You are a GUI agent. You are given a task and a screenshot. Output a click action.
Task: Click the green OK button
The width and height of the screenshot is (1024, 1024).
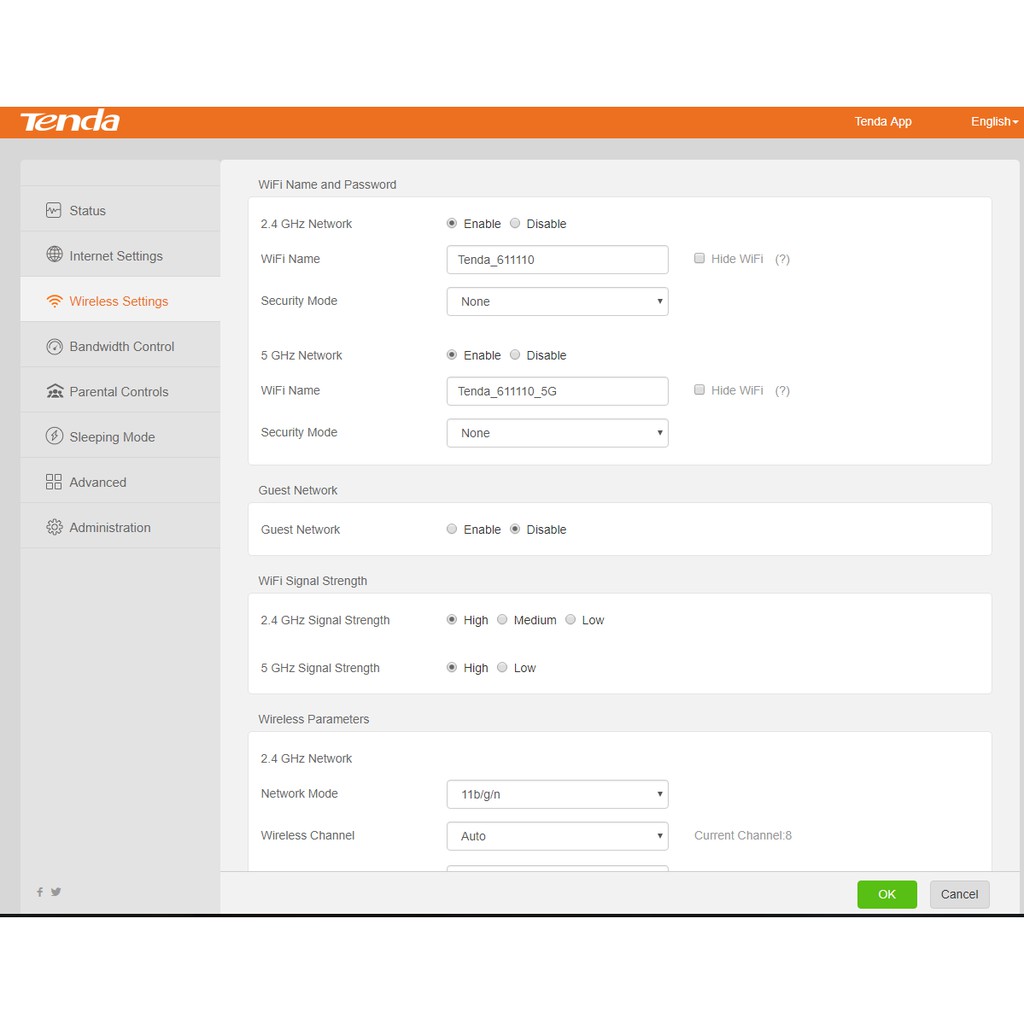point(886,894)
